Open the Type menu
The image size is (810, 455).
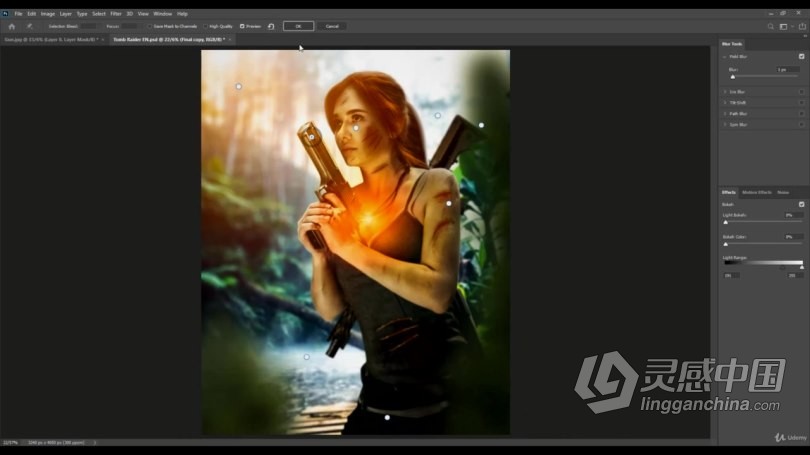point(82,14)
